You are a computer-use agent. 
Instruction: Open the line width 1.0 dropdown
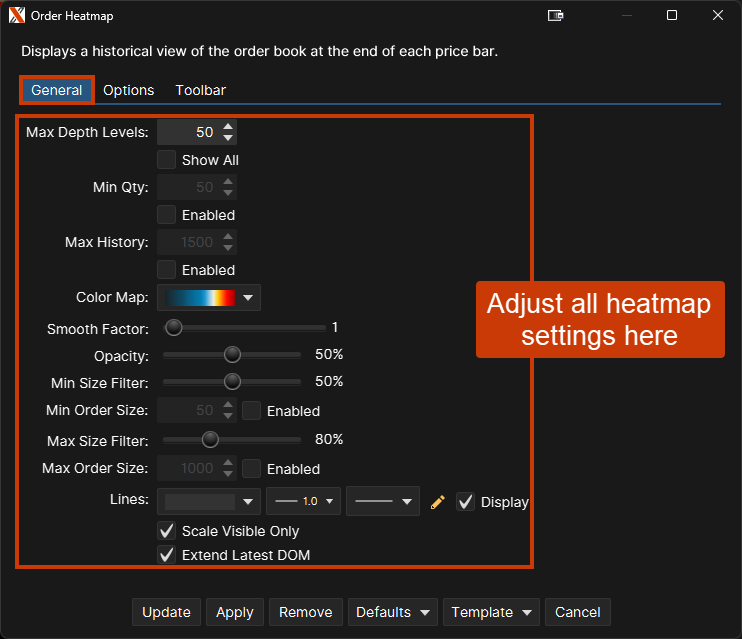point(303,502)
